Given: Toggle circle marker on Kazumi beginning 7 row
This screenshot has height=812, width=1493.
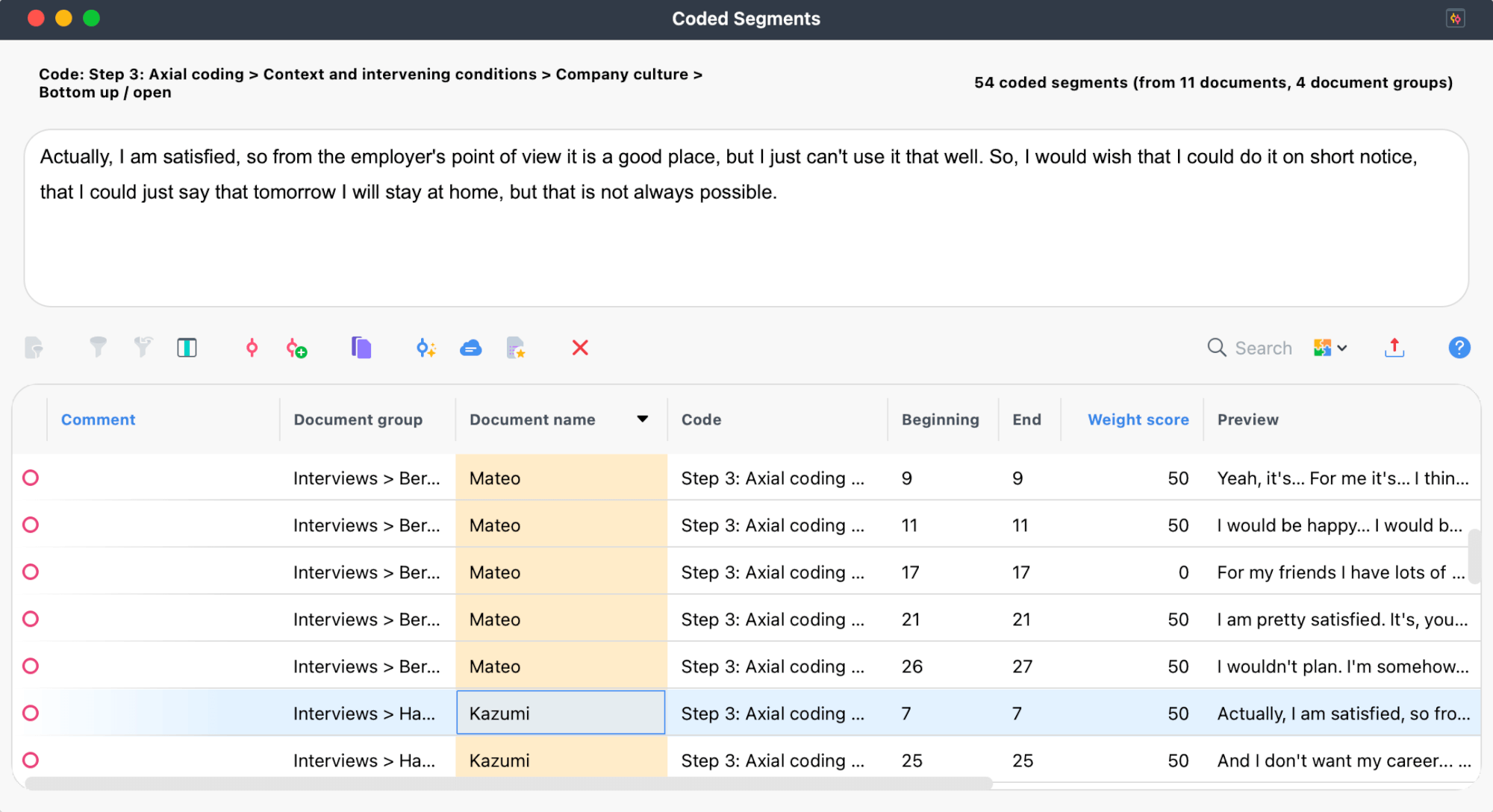Looking at the screenshot, I should tap(31, 713).
